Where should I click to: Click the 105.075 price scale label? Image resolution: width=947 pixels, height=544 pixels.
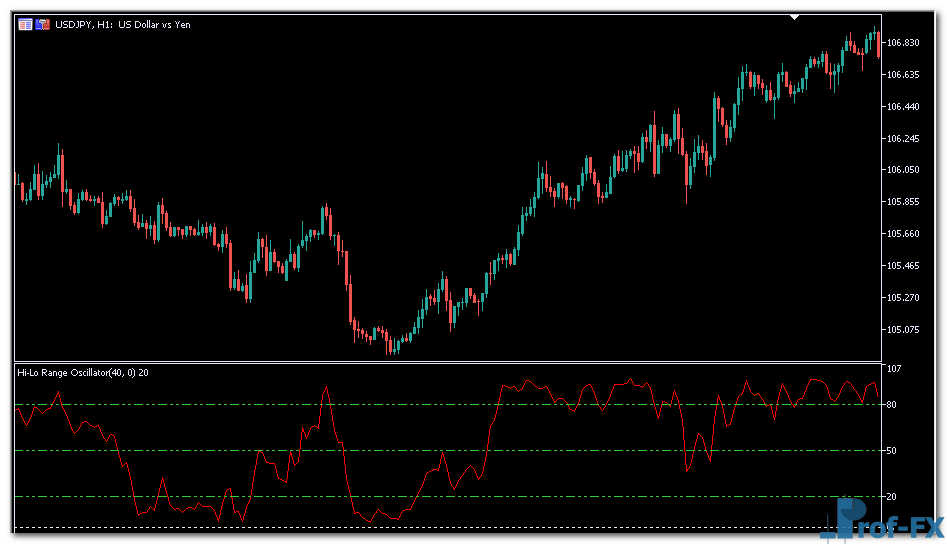[x=903, y=330]
